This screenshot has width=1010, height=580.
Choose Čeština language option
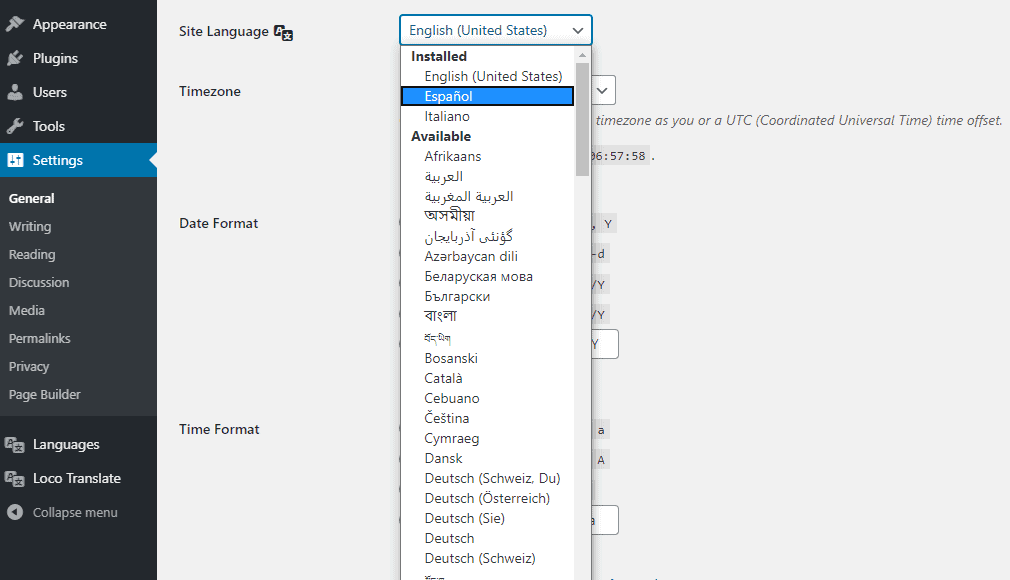487,418
